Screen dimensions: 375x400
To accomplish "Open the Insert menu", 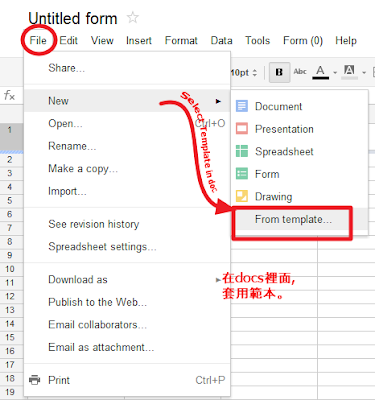I will pos(139,41).
